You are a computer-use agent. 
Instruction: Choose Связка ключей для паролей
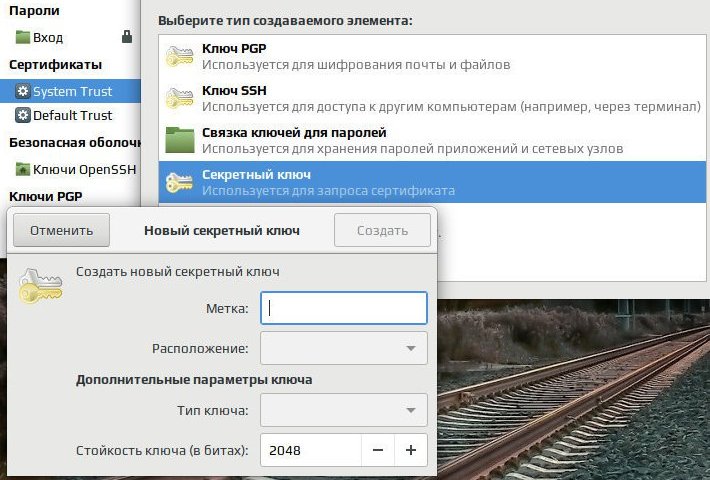[432, 140]
